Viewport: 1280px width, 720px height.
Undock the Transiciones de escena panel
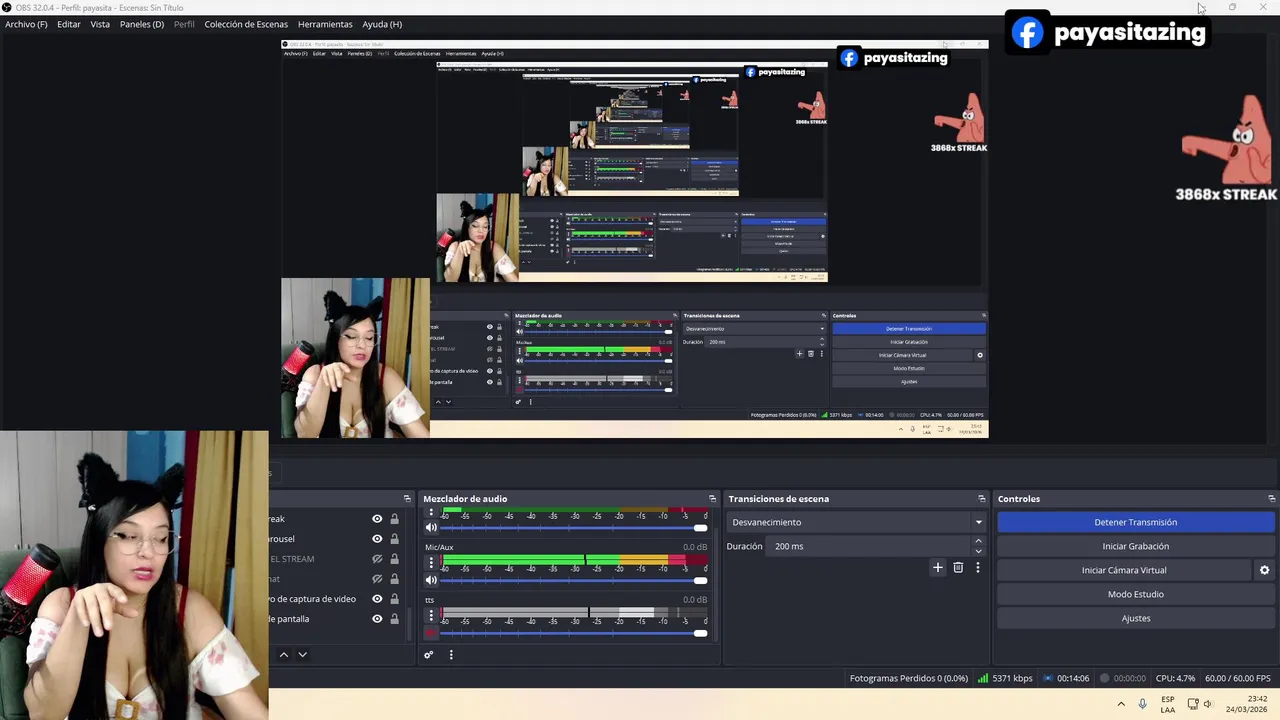(x=981, y=499)
